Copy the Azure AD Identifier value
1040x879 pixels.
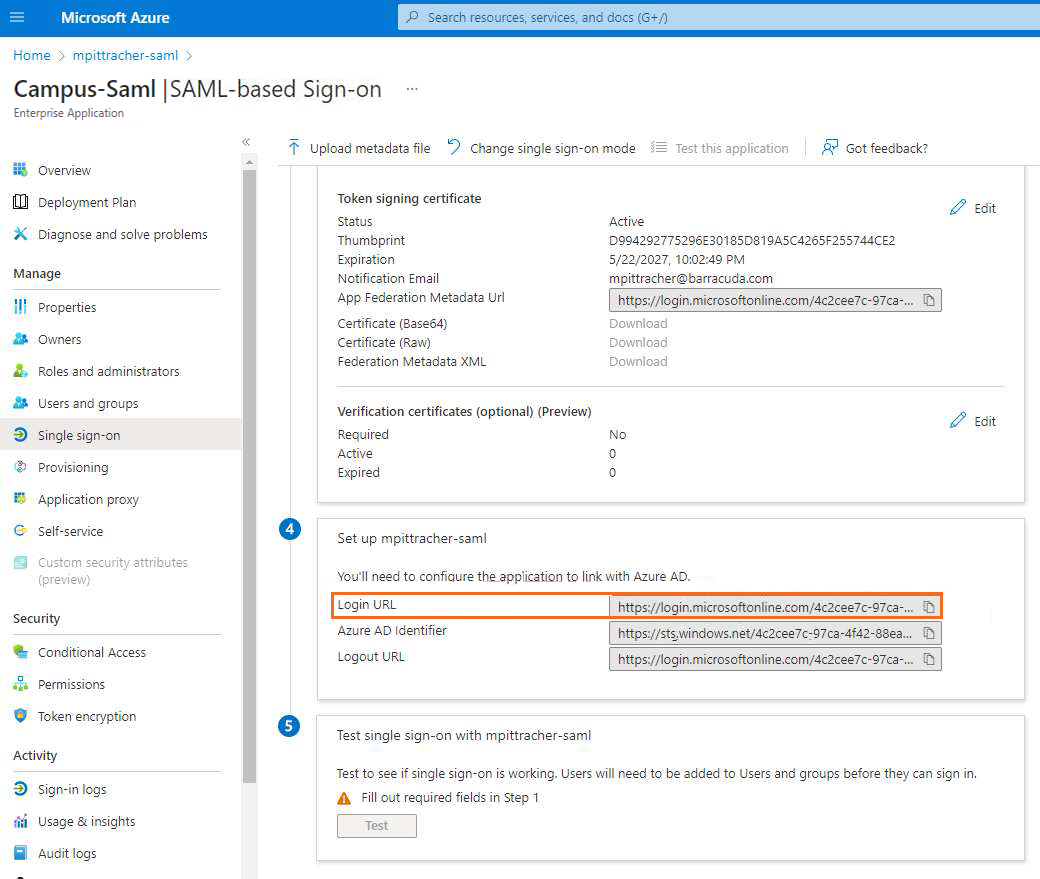(x=929, y=634)
